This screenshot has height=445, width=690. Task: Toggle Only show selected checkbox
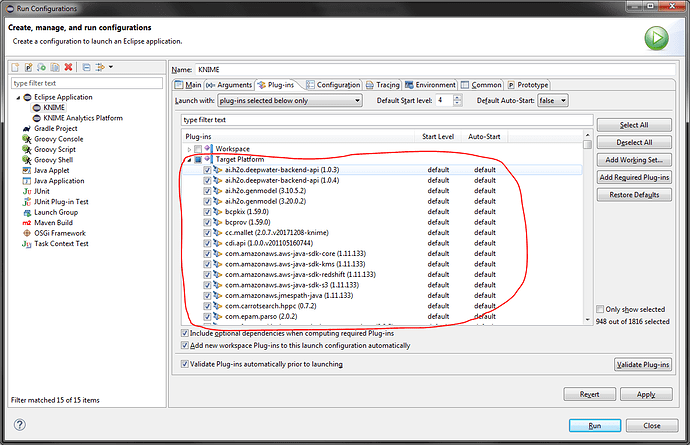tap(600, 309)
